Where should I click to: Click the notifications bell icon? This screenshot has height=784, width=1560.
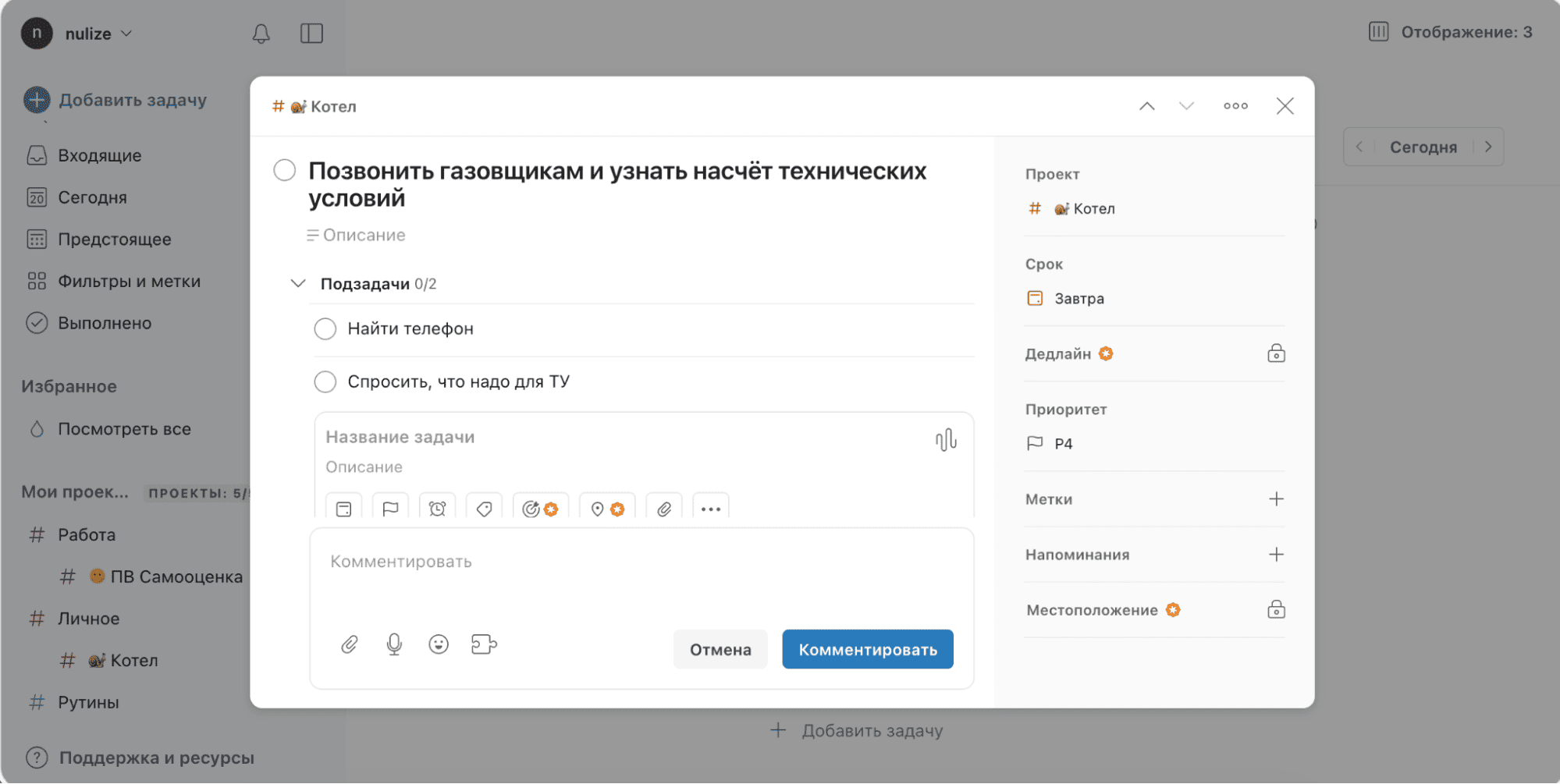point(261,34)
